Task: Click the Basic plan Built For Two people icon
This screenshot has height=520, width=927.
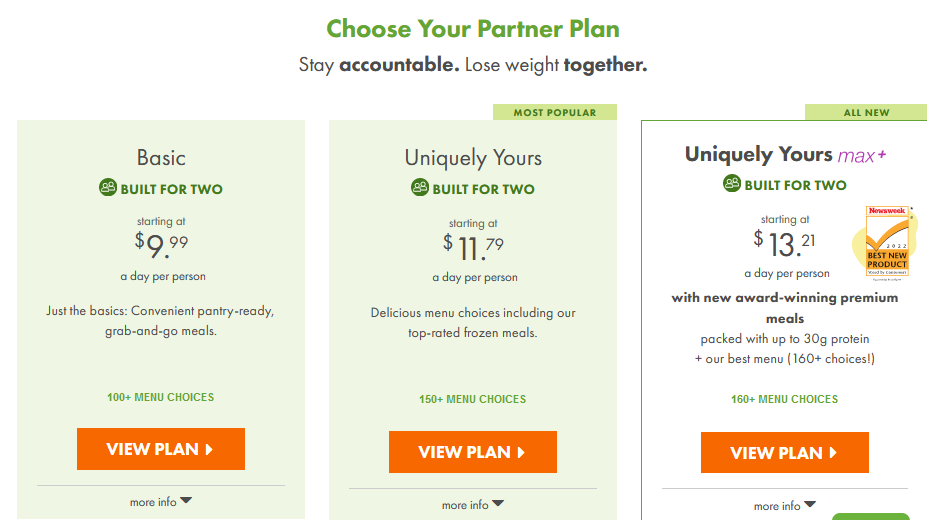Action: click(x=108, y=187)
